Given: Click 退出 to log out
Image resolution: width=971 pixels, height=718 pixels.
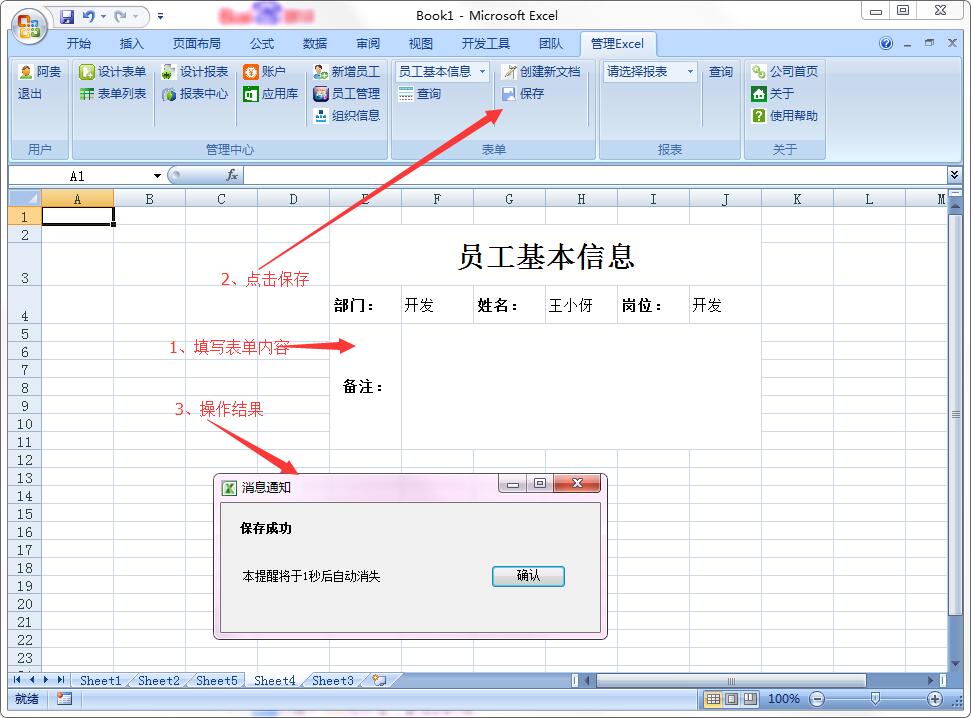Looking at the screenshot, I should coord(30,94).
